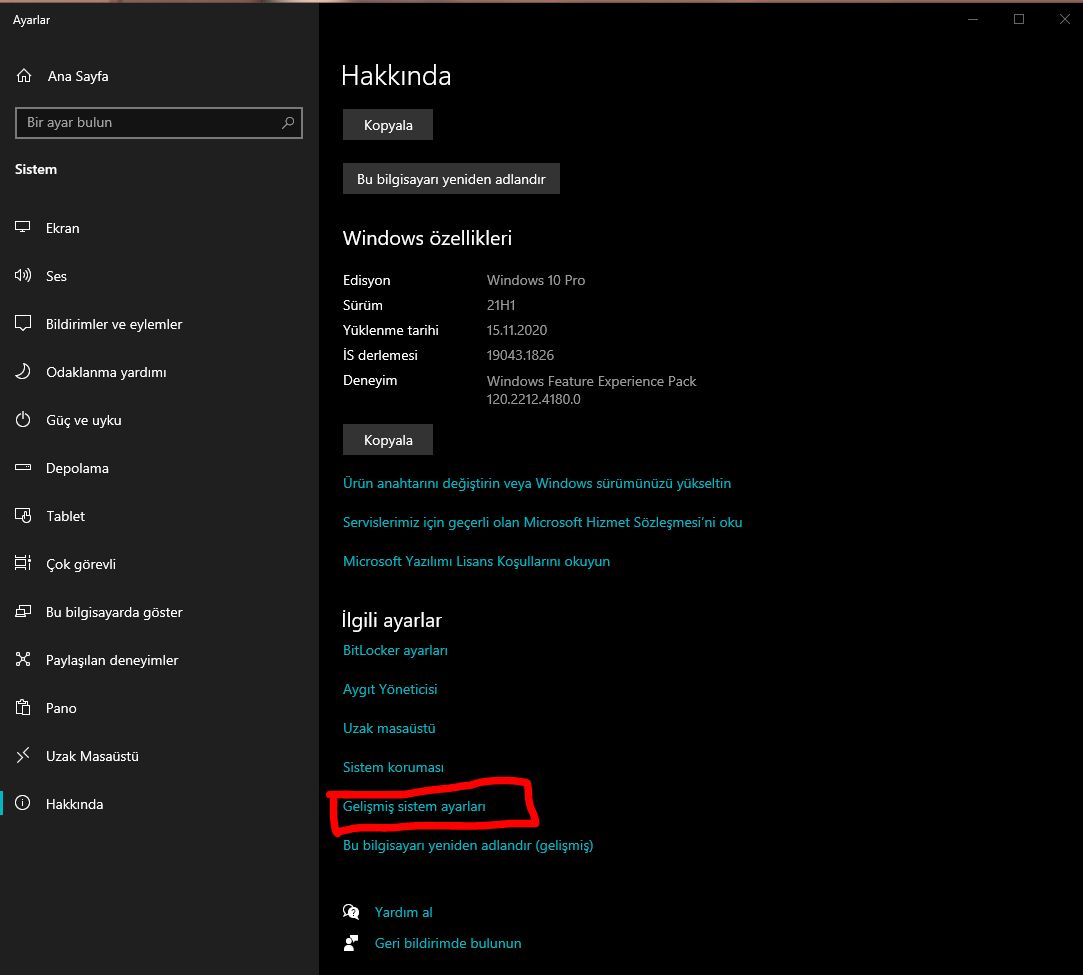Click the Pano clipboard icon

[23, 708]
